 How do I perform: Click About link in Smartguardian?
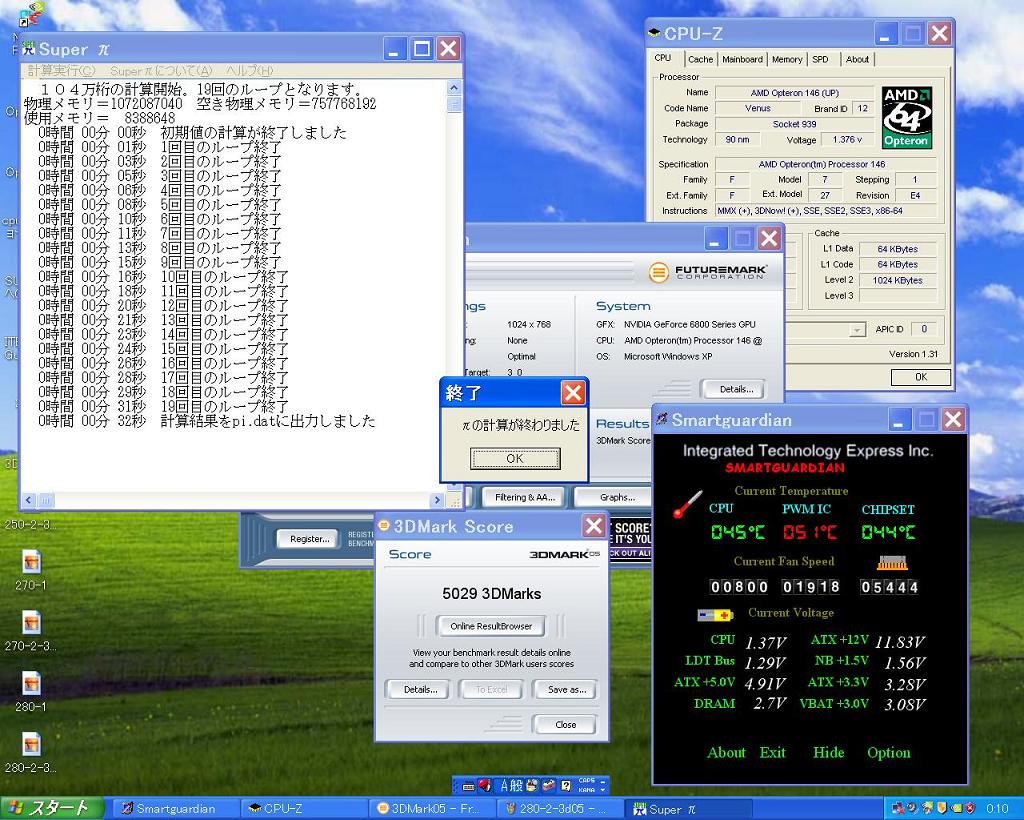(x=726, y=753)
